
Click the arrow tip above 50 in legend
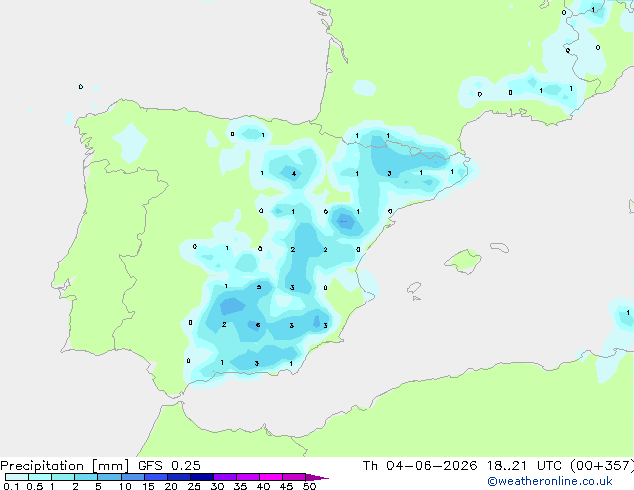point(317,477)
